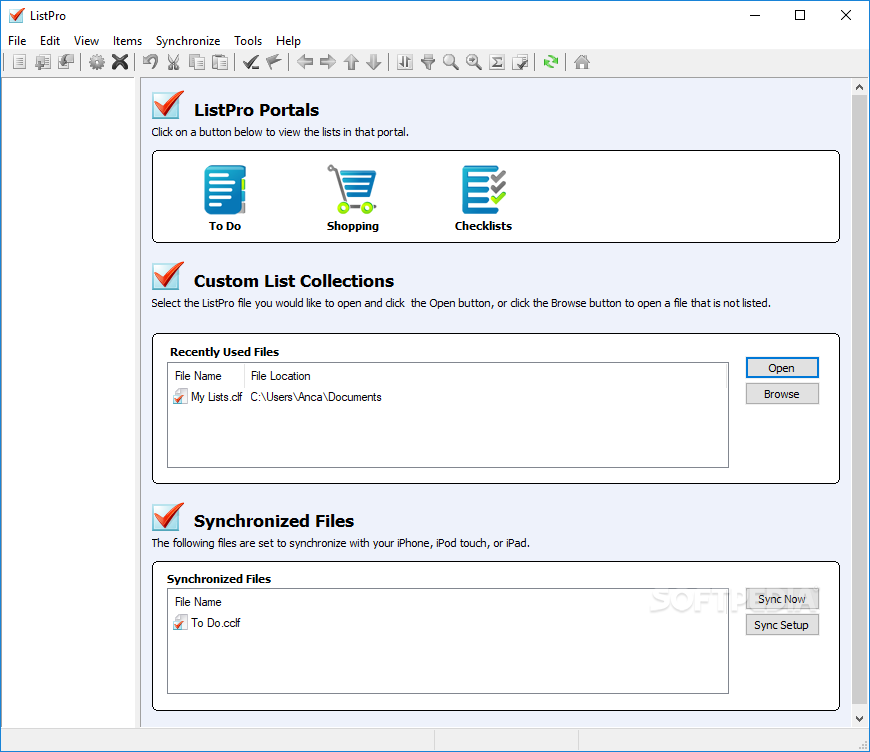The height and width of the screenshot is (752, 870).
Task: Click the down arrow toolbar icon
Action: point(374,62)
